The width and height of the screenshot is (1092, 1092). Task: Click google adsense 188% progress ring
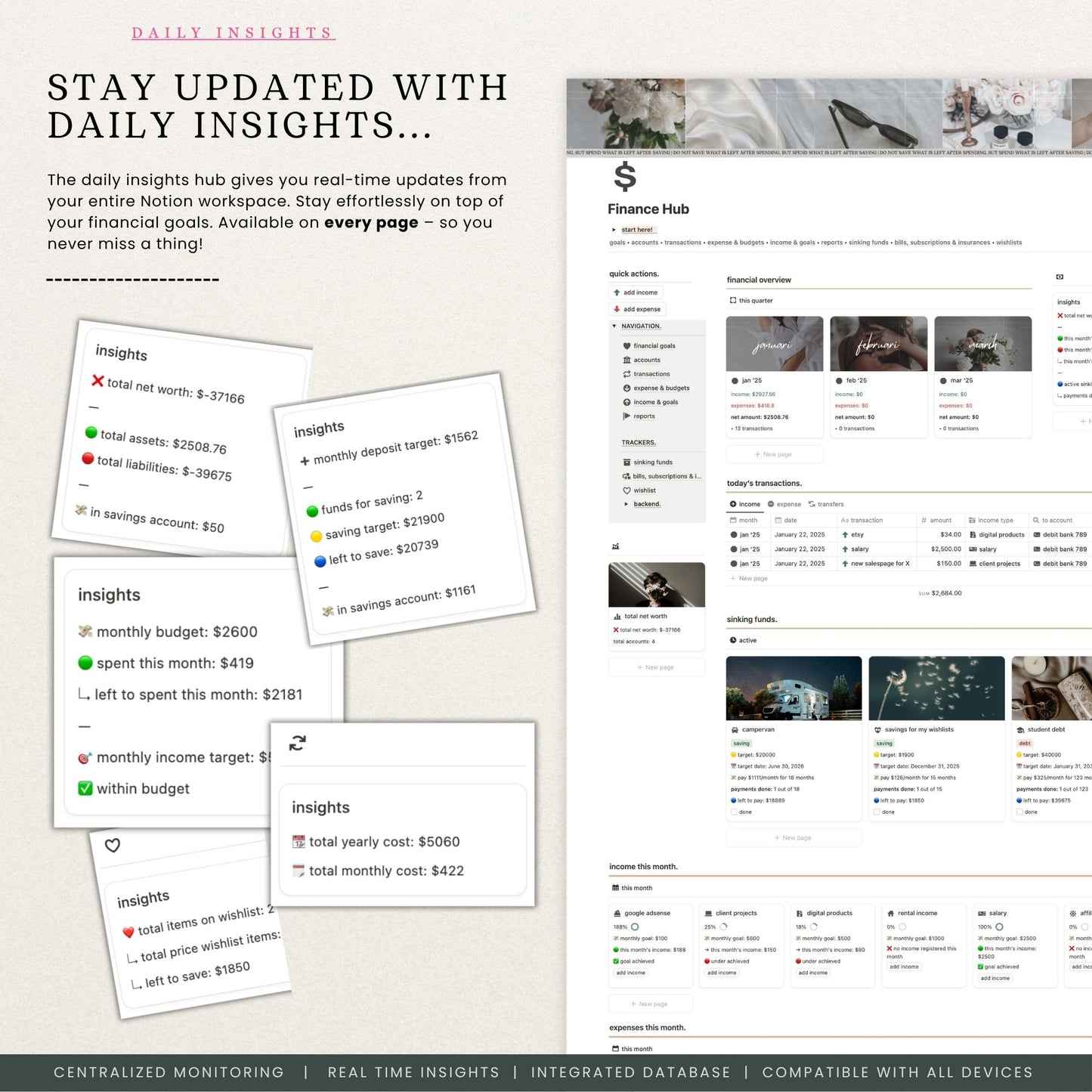click(635, 927)
